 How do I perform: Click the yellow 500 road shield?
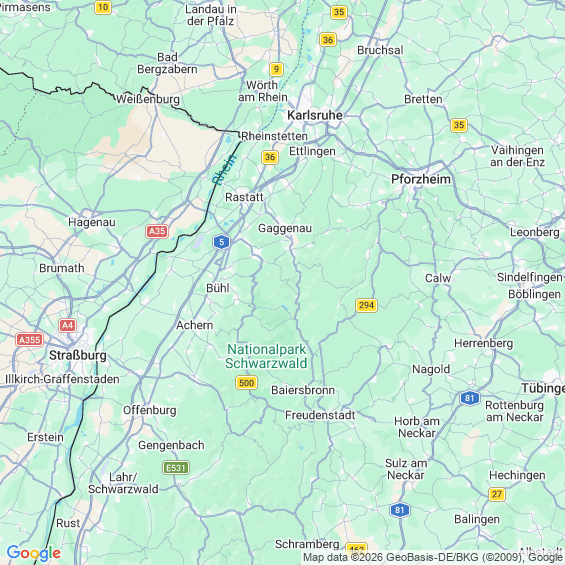(246, 383)
